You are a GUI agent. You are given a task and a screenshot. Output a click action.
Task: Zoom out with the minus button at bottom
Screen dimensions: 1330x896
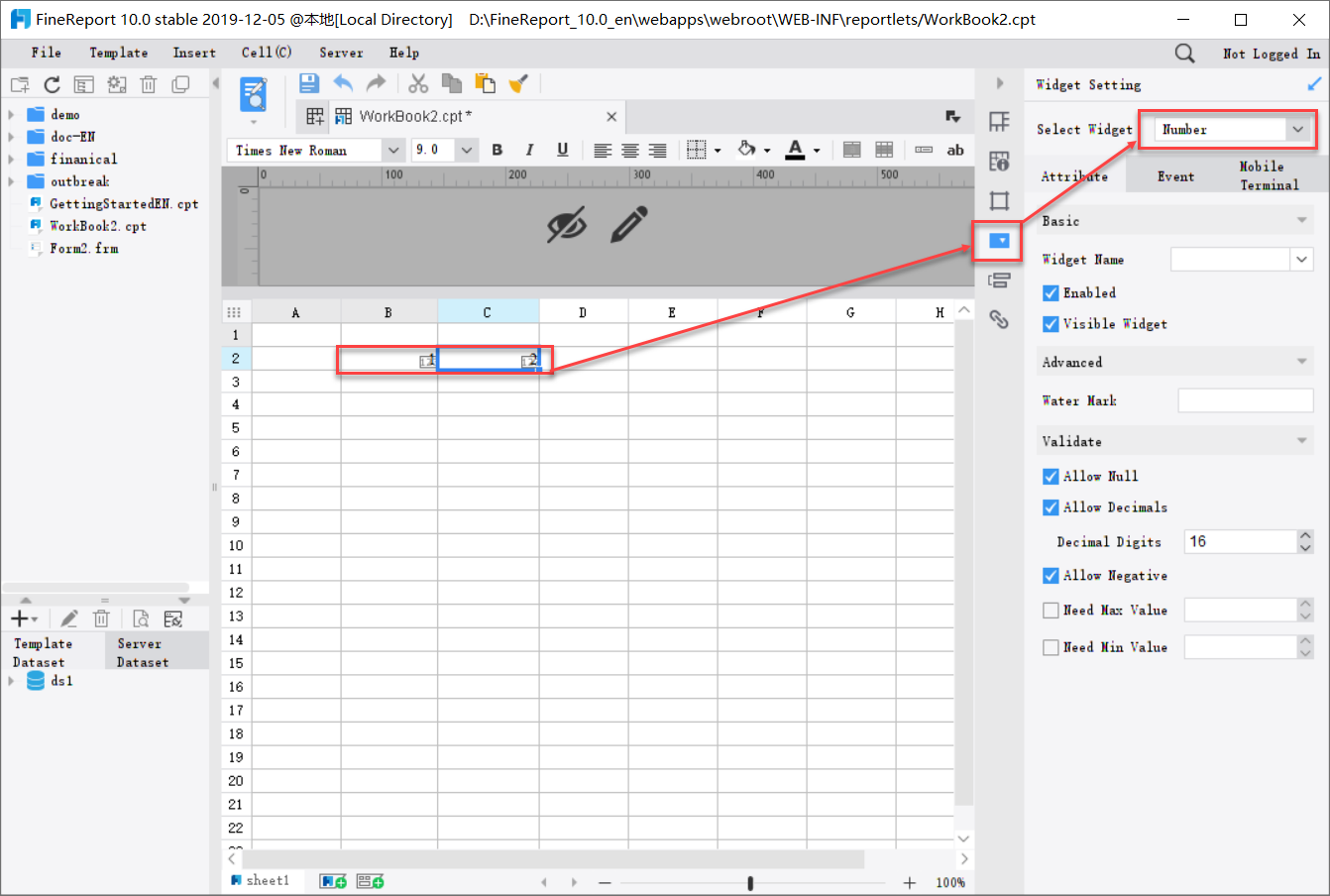(606, 882)
